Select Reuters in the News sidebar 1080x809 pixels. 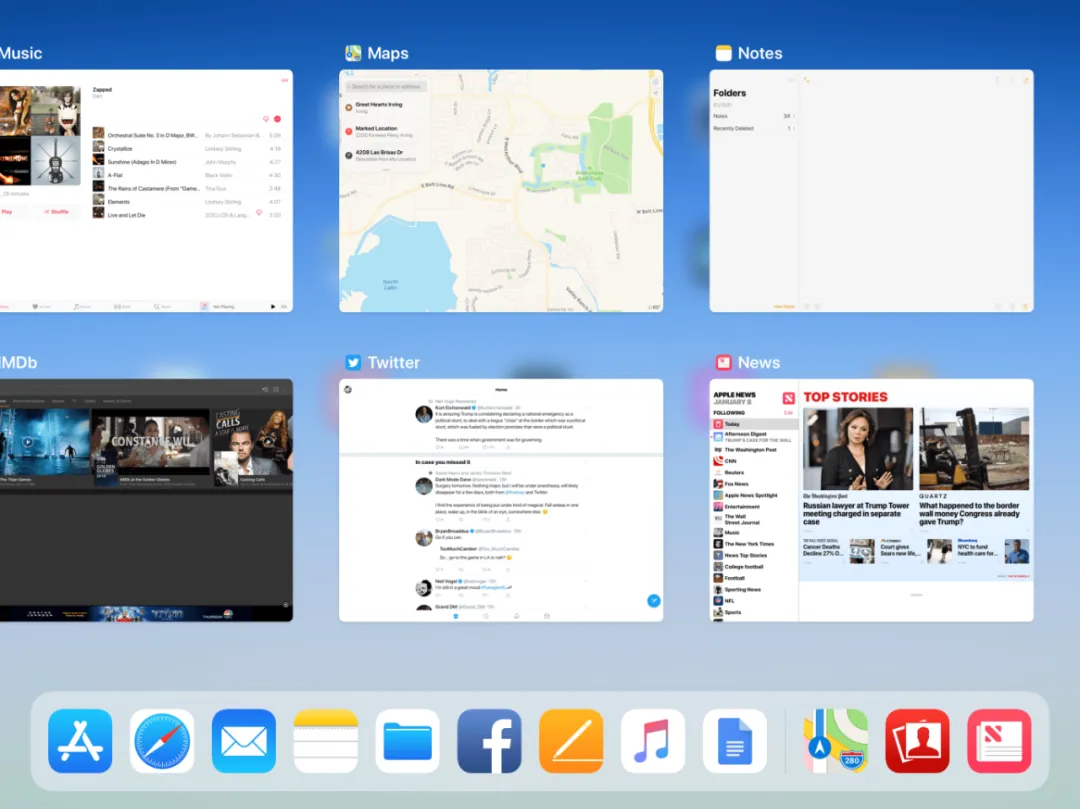pyautogui.click(x=754, y=472)
